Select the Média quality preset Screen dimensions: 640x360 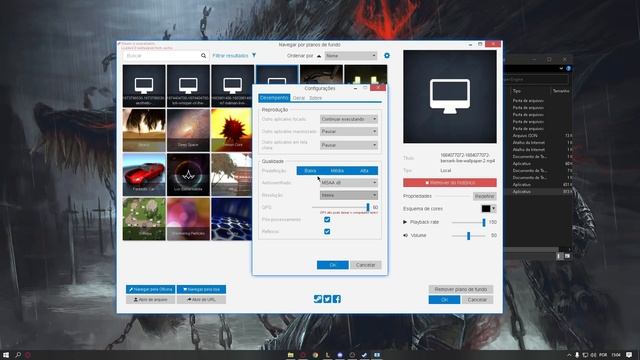pyautogui.click(x=337, y=171)
